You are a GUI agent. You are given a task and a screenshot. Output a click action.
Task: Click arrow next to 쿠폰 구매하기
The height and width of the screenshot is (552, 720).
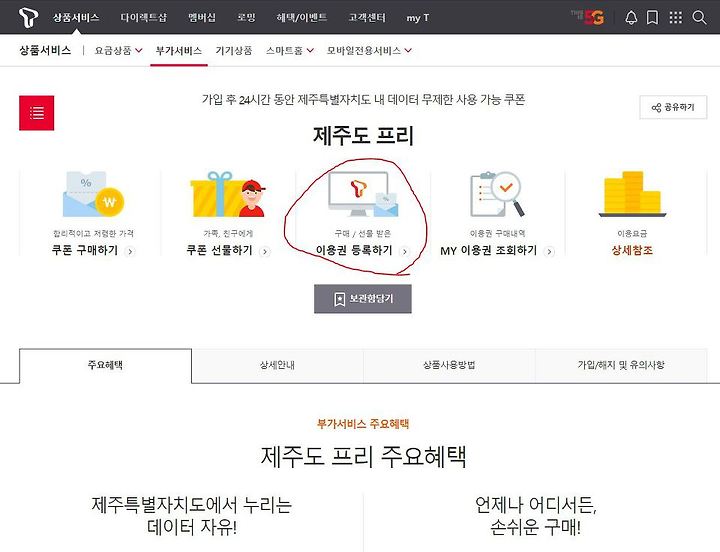click(130, 252)
